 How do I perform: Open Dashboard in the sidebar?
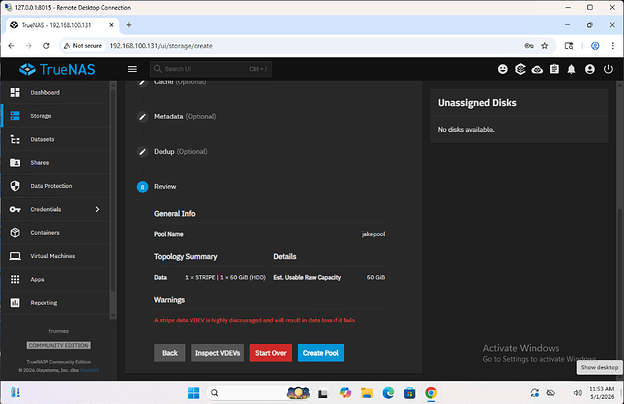tap(56, 92)
